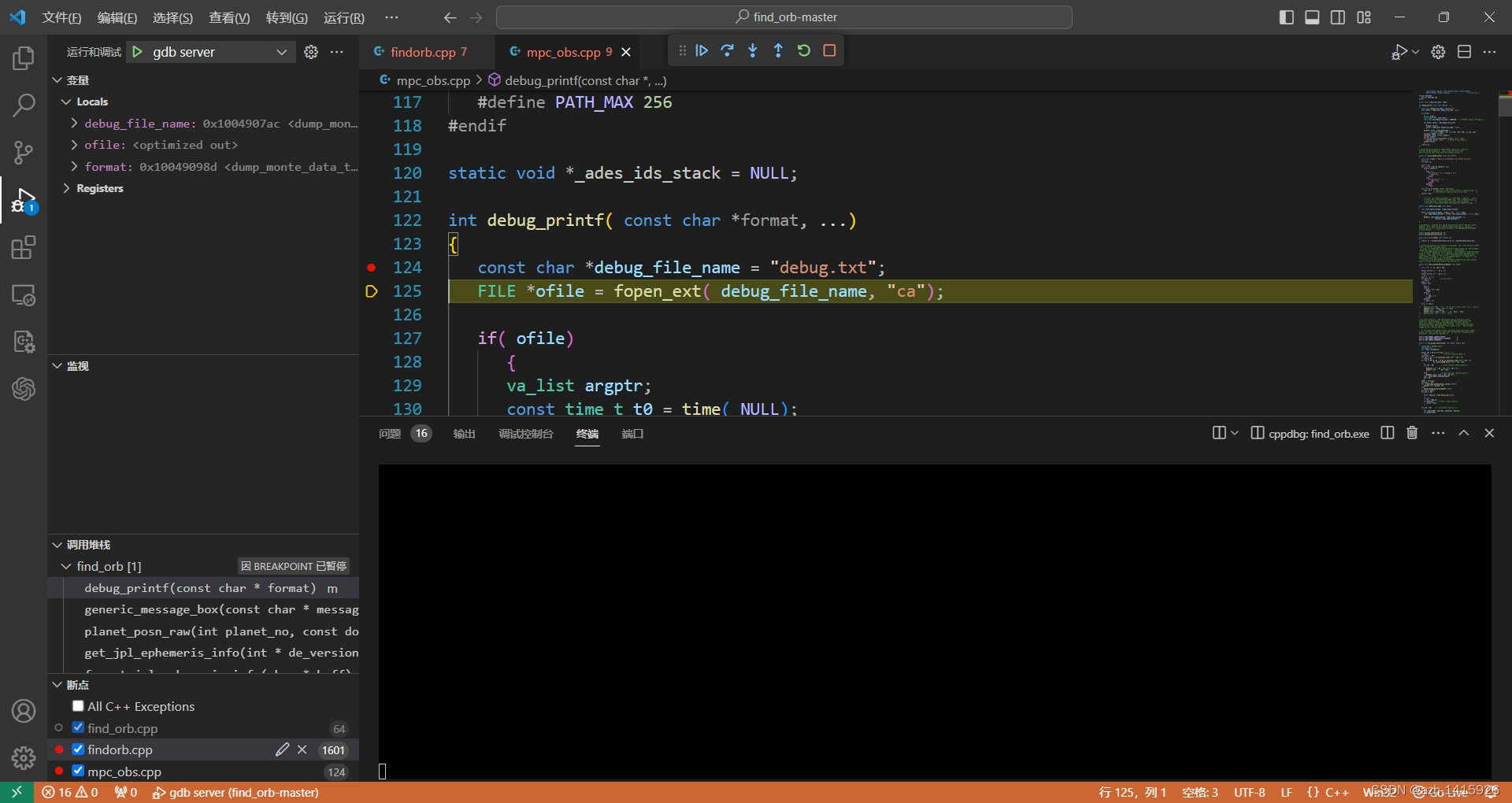Toggle the breakpoint on line 124
This screenshot has height=803, width=1512.
point(371,268)
